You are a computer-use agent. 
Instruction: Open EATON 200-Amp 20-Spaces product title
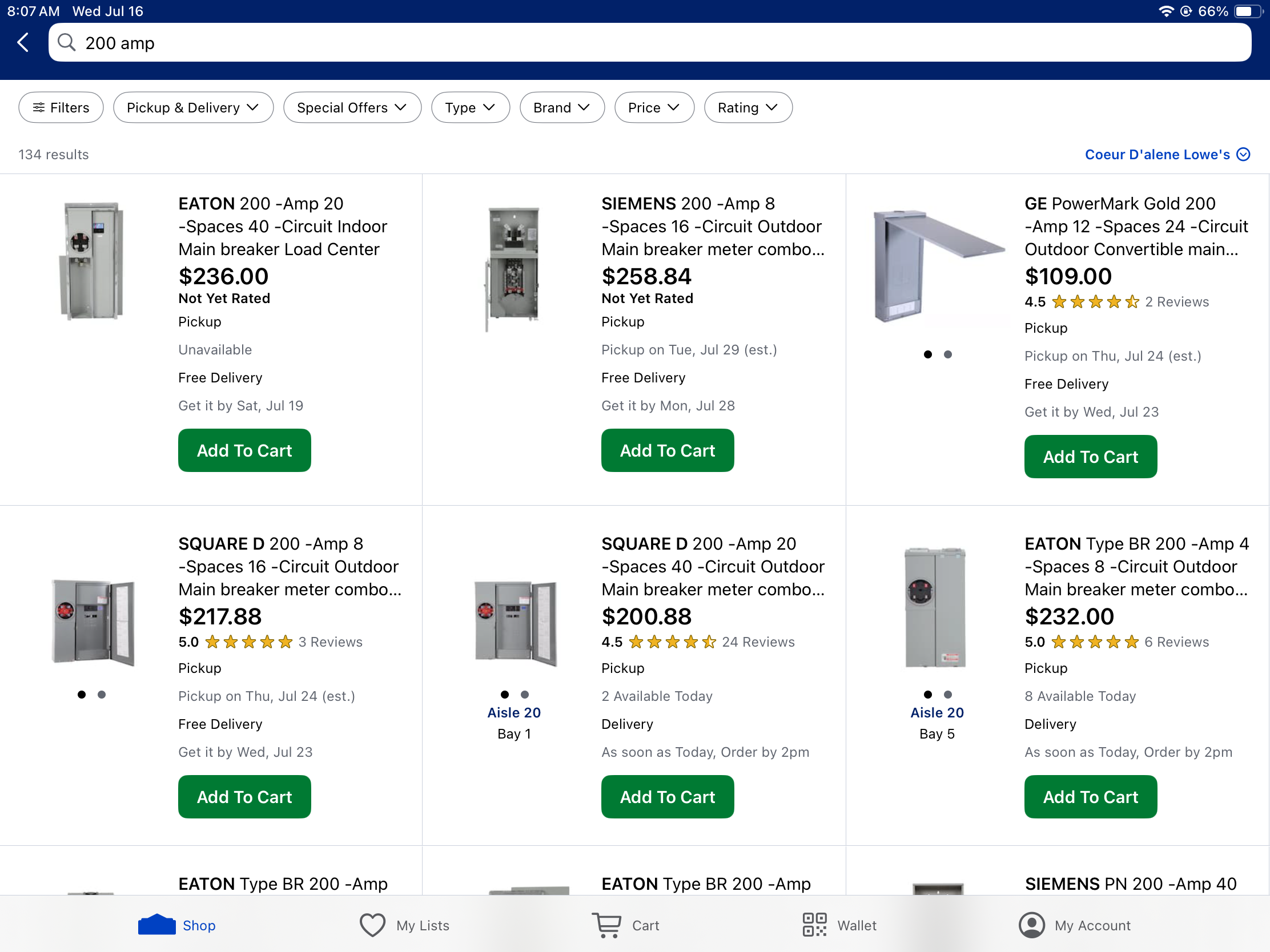(x=283, y=226)
